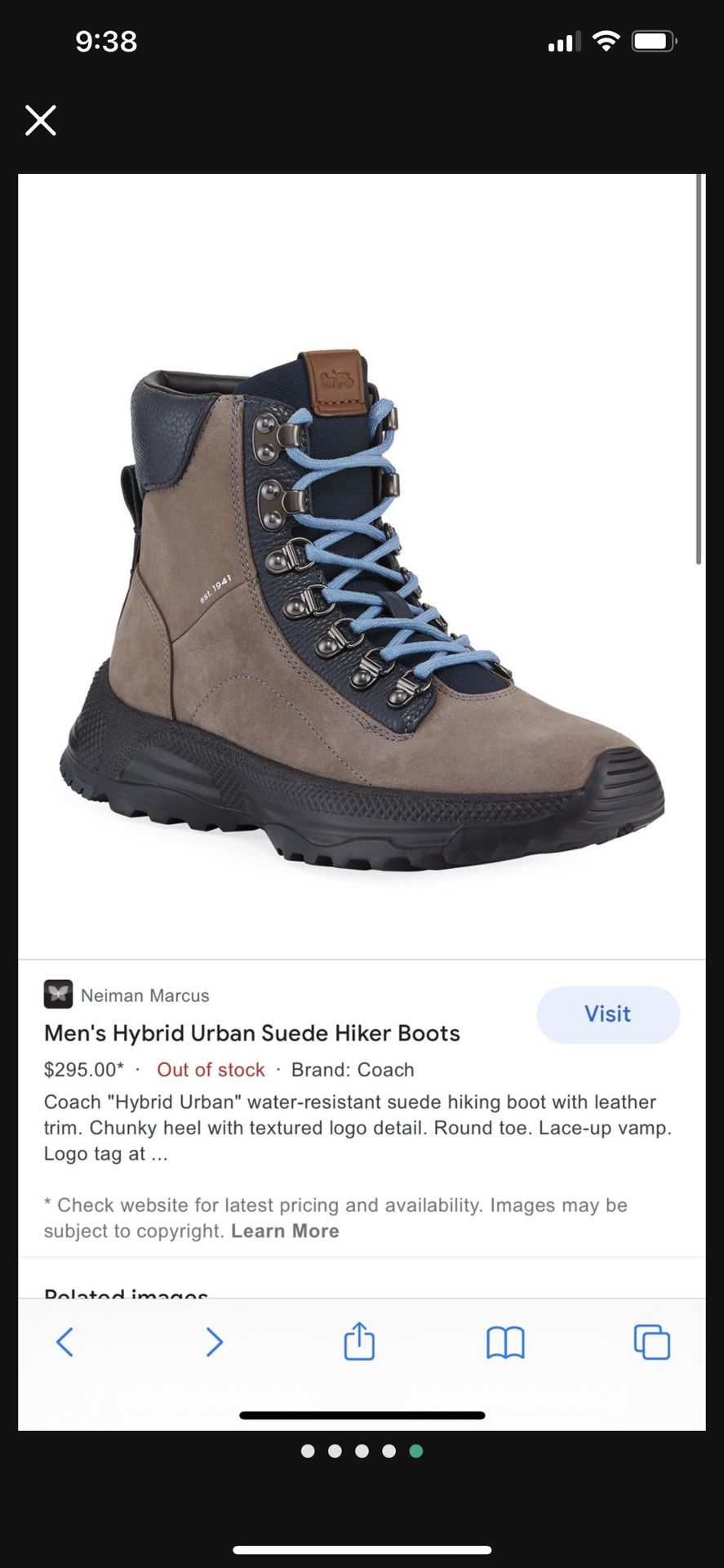Tap the Safari back arrow
This screenshot has width=724, height=1568.
65,1342
